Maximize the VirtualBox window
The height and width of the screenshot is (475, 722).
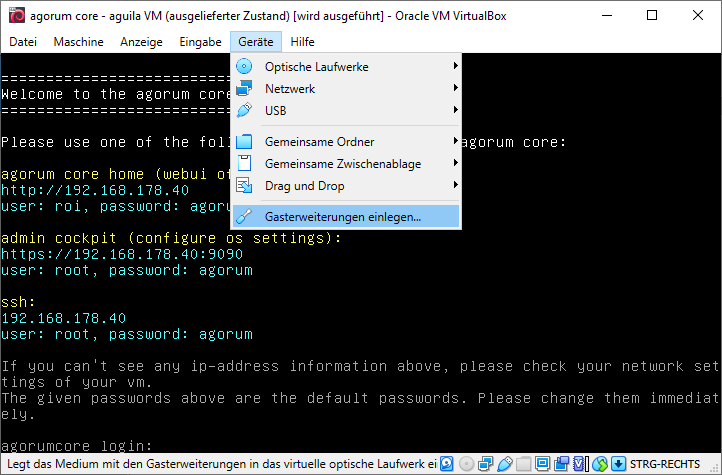(652, 15)
